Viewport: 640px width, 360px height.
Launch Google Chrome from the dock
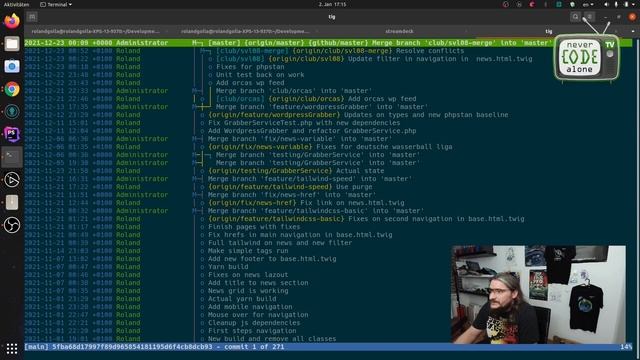pos(12,89)
